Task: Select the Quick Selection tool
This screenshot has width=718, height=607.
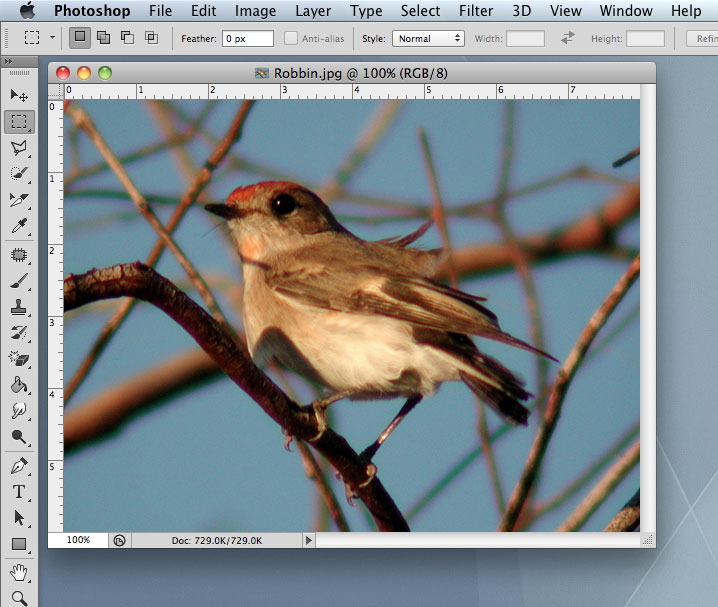Action: [x=19, y=174]
